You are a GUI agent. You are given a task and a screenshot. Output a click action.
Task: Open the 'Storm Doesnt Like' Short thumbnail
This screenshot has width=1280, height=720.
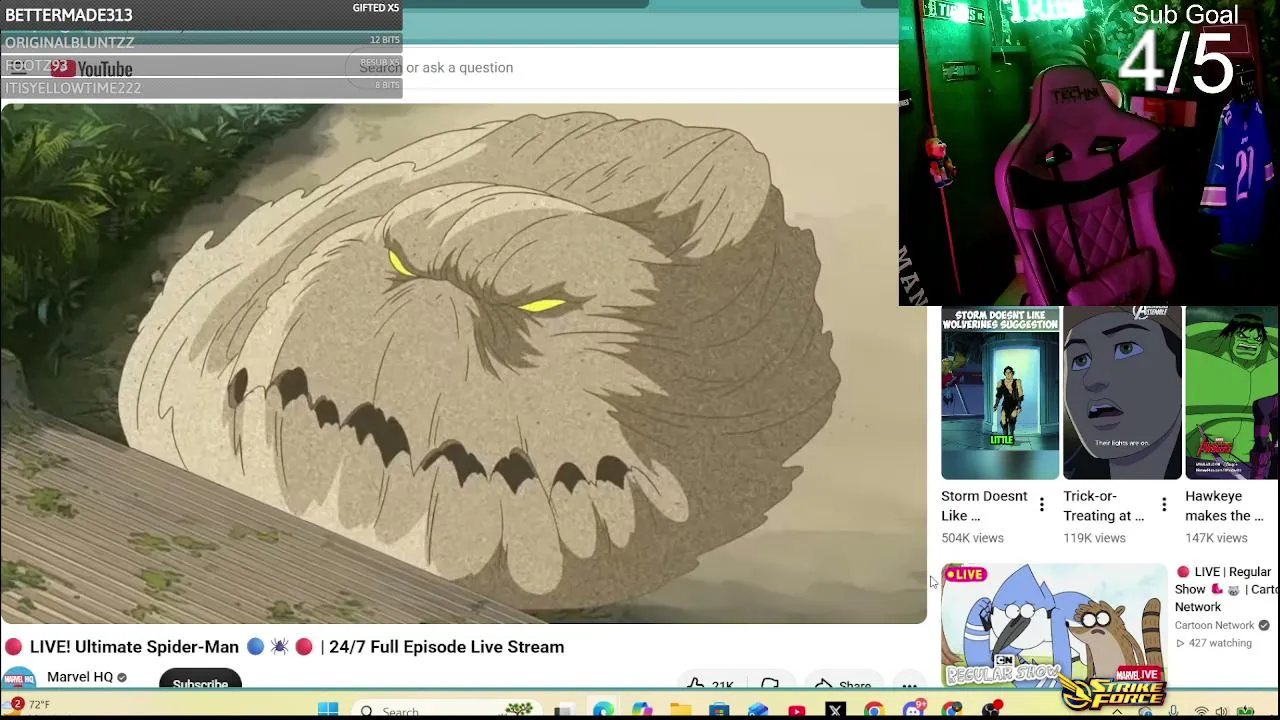[1000, 393]
